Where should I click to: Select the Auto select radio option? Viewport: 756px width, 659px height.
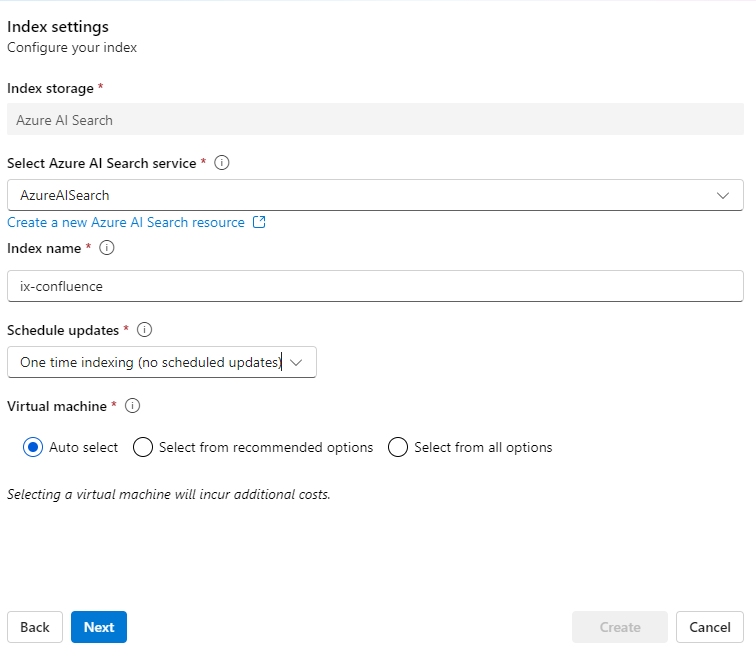pos(33,447)
